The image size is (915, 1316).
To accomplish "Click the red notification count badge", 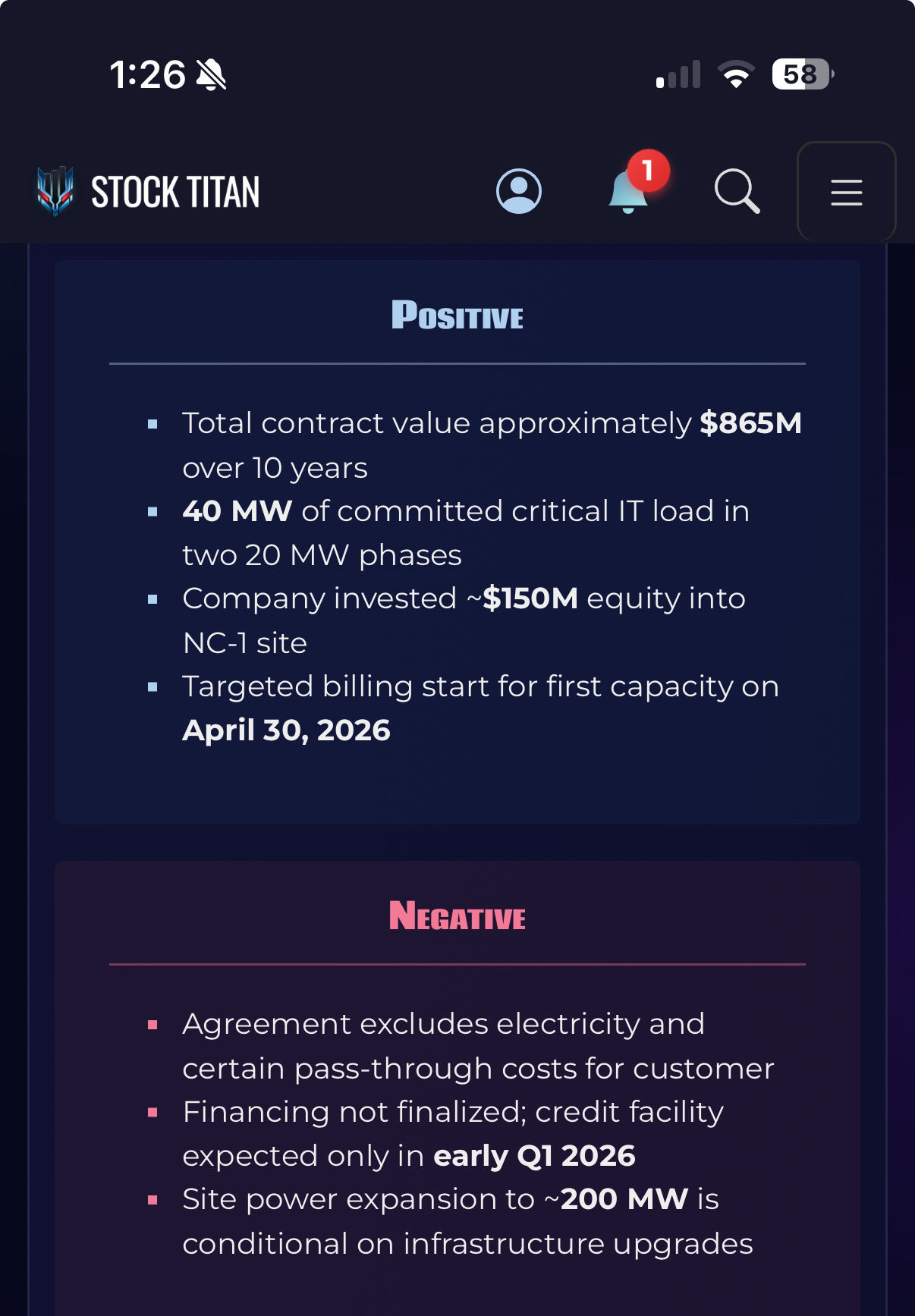I will 646,171.
